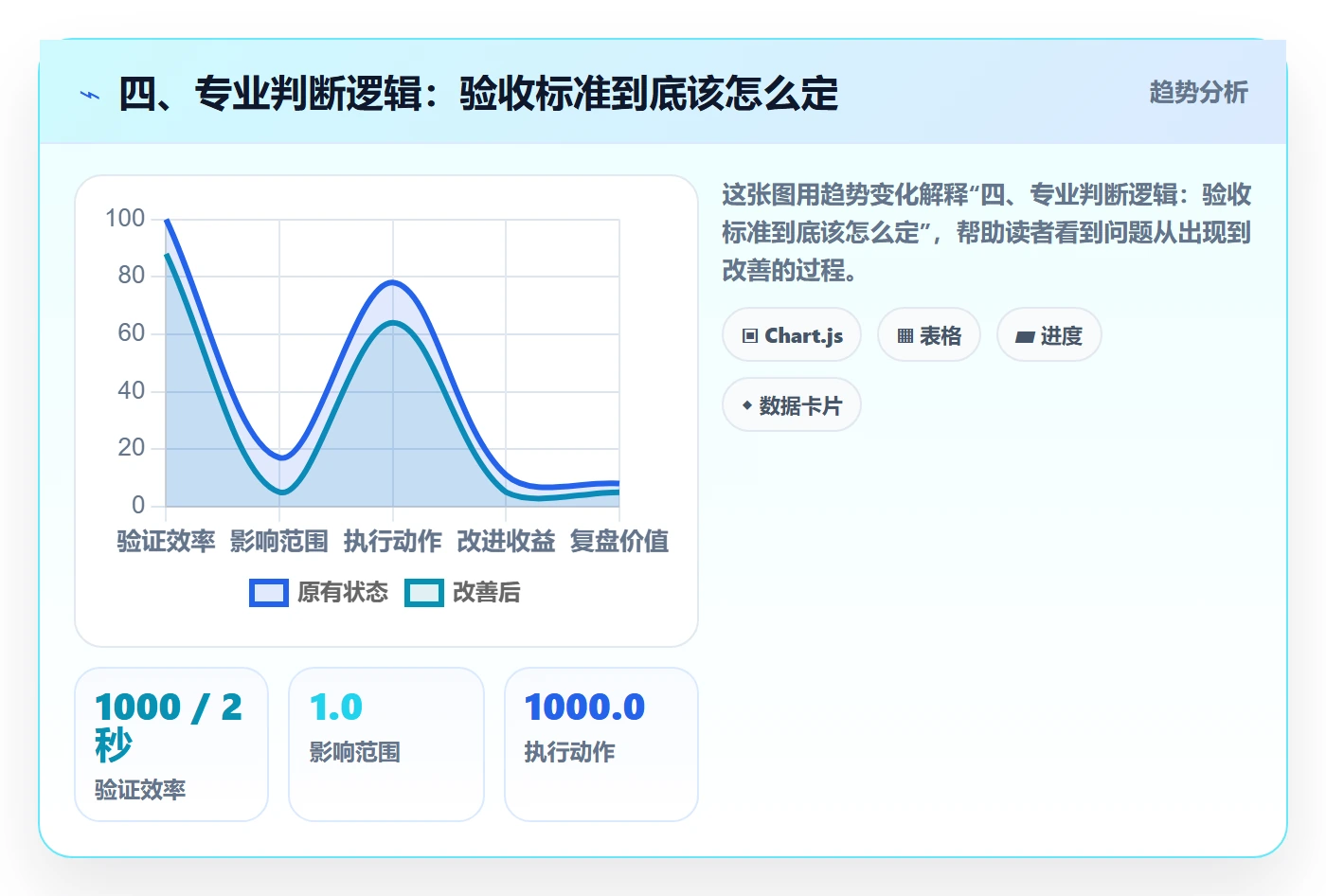This screenshot has width=1326, height=896.
Task: Click the Chart.js tag pill
Action: point(792,335)
